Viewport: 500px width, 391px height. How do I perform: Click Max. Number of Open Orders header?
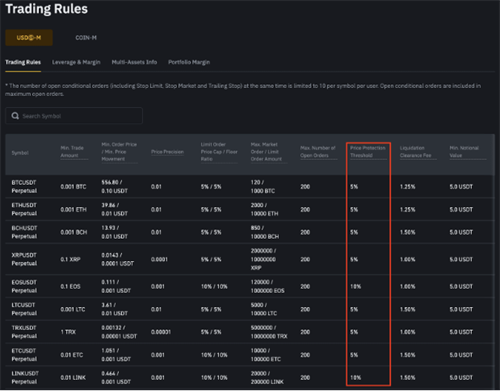pos(318,152)
